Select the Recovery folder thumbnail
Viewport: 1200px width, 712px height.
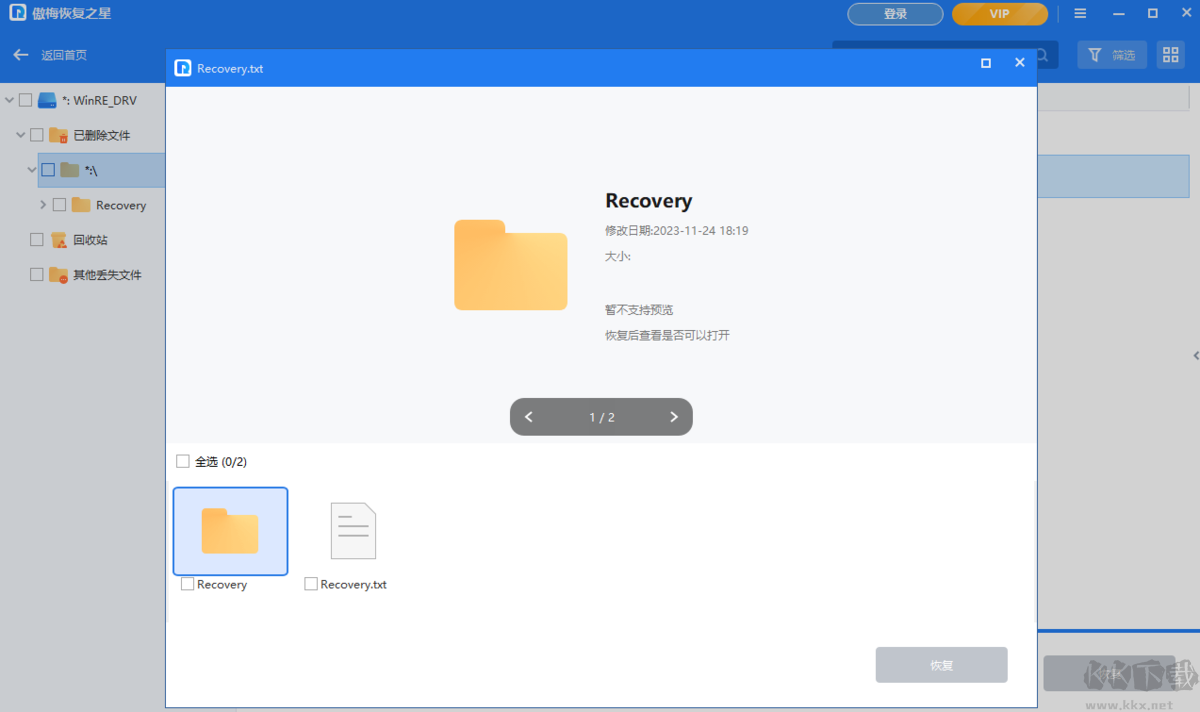(230, 530)
